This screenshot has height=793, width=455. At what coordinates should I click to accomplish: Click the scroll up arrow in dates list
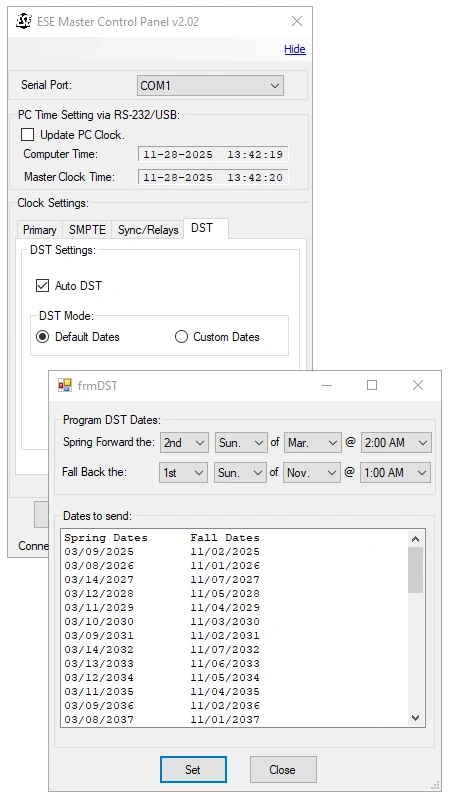(416, 539)
